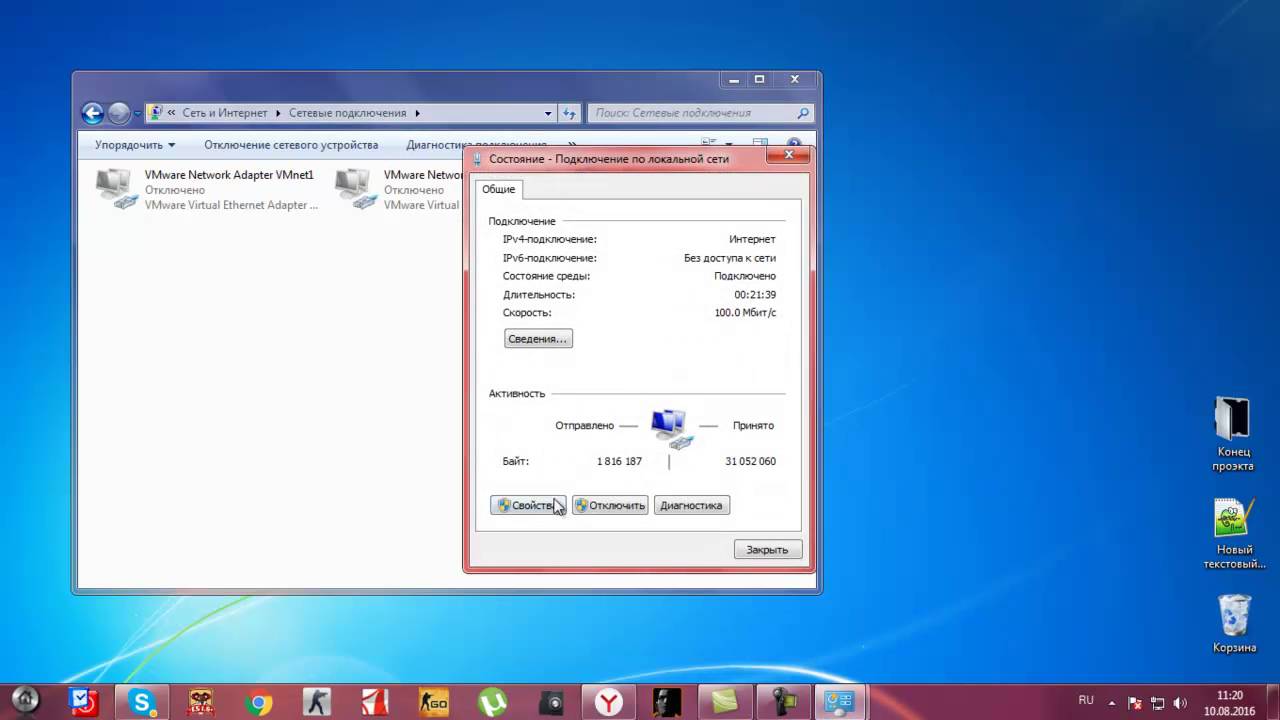Image resolution: width=1280 pixels, height=720 pixels.
Task: Run Диагностика in the status dialog
Action: pyautogui.click(x=691, y=506)
